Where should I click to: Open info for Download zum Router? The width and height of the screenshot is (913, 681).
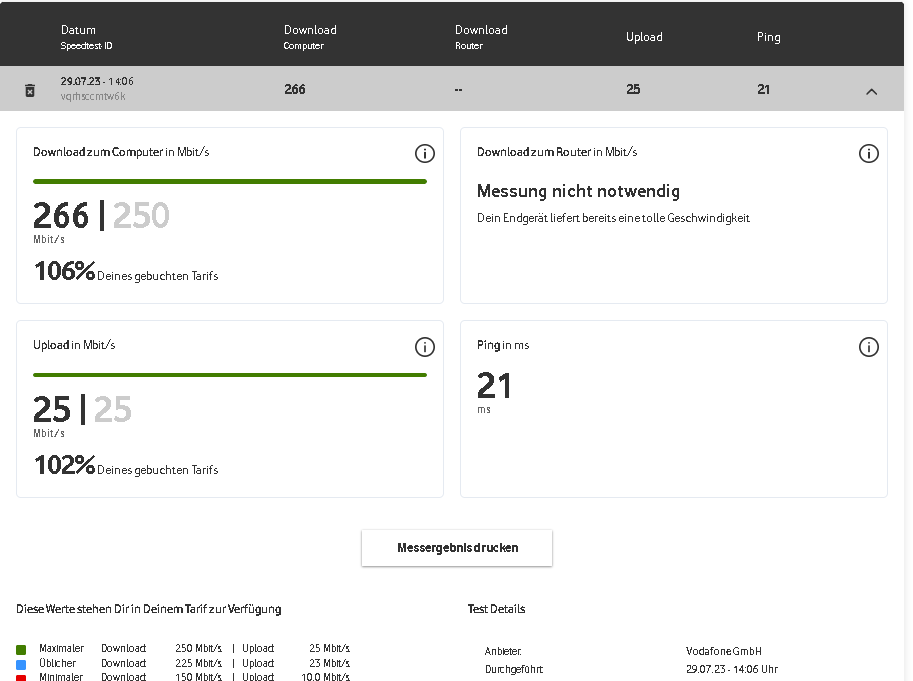tap(868, 154)
